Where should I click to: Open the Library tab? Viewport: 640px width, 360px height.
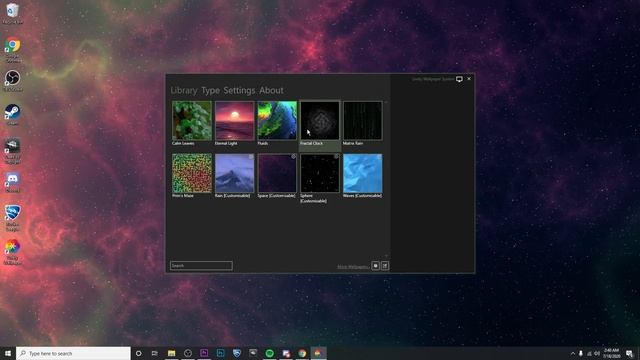click(x=184, y=91)
